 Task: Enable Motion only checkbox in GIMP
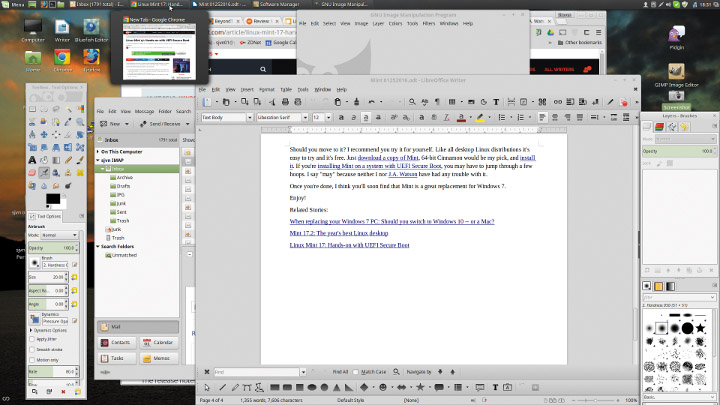pos(32,360)
